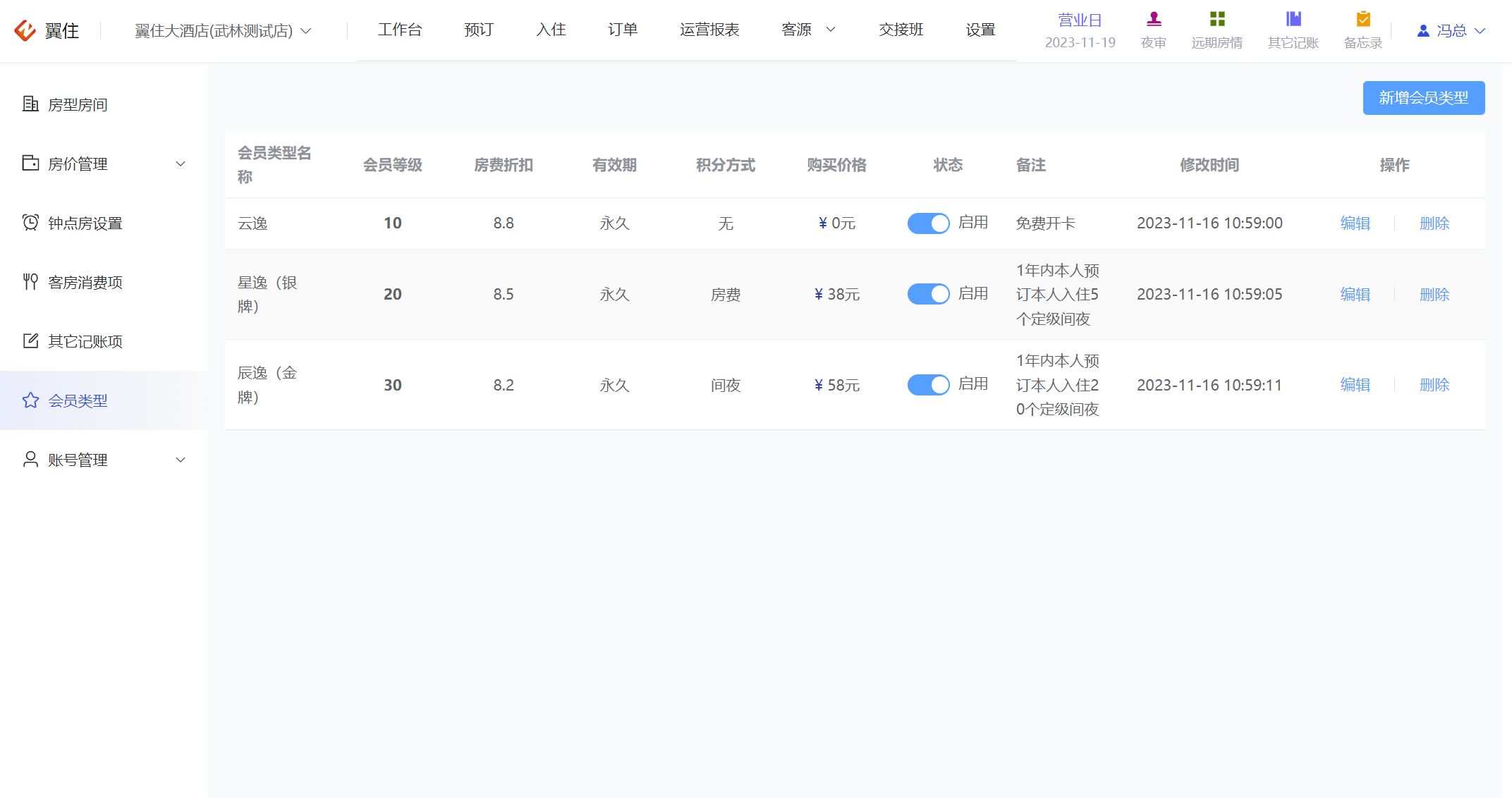Open 夜审 night audit icon
1512x798 pixels.
coord(1154,19)
